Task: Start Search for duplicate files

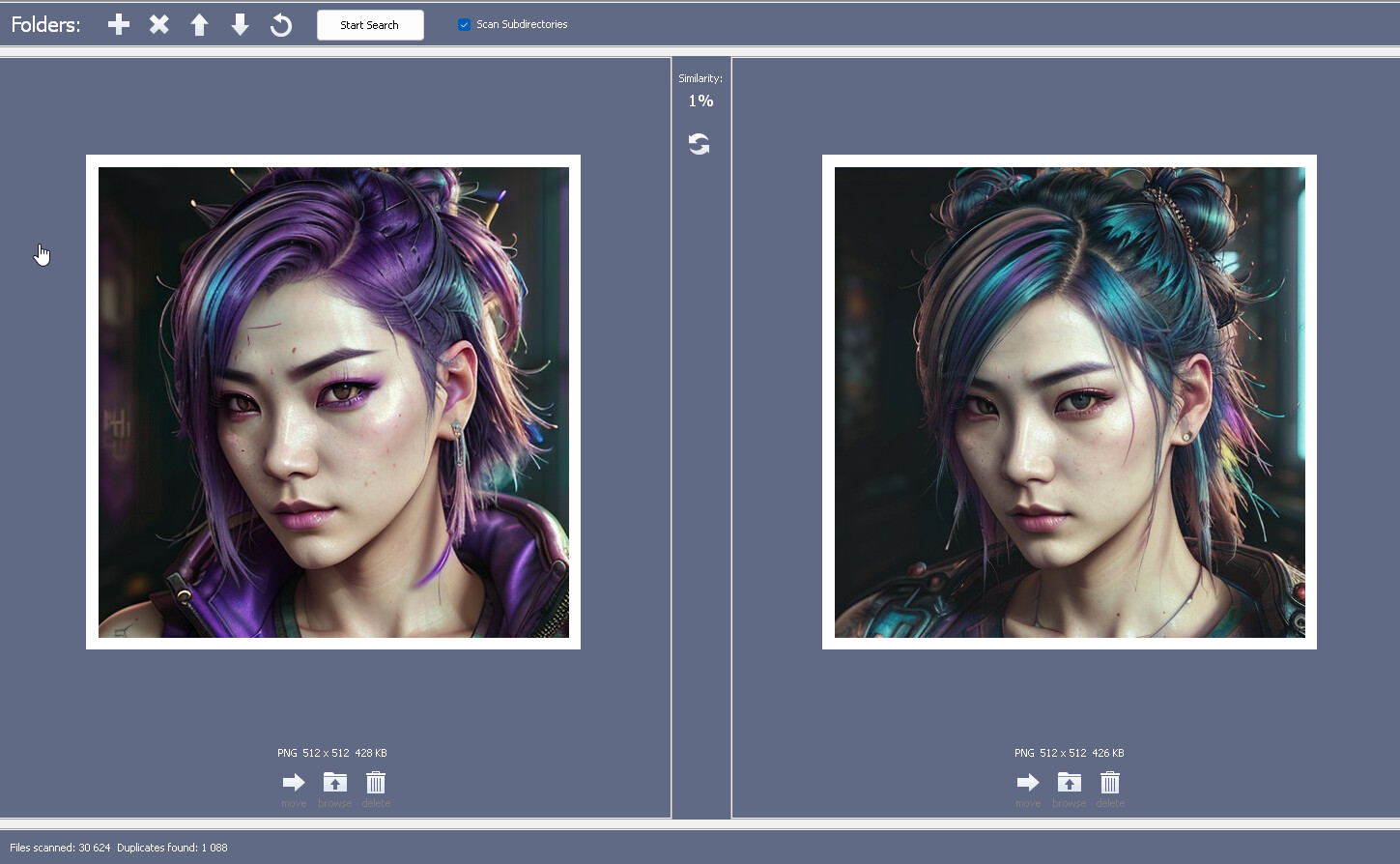Action: click(370, 24)
